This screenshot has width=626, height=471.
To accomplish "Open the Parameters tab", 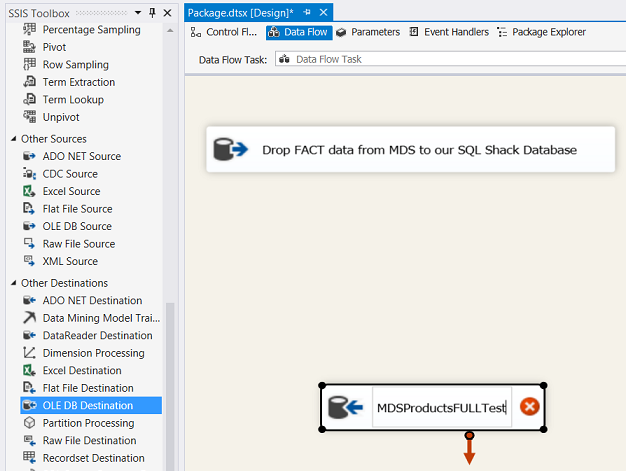I will pyautogui.click(x=368, y=32).
